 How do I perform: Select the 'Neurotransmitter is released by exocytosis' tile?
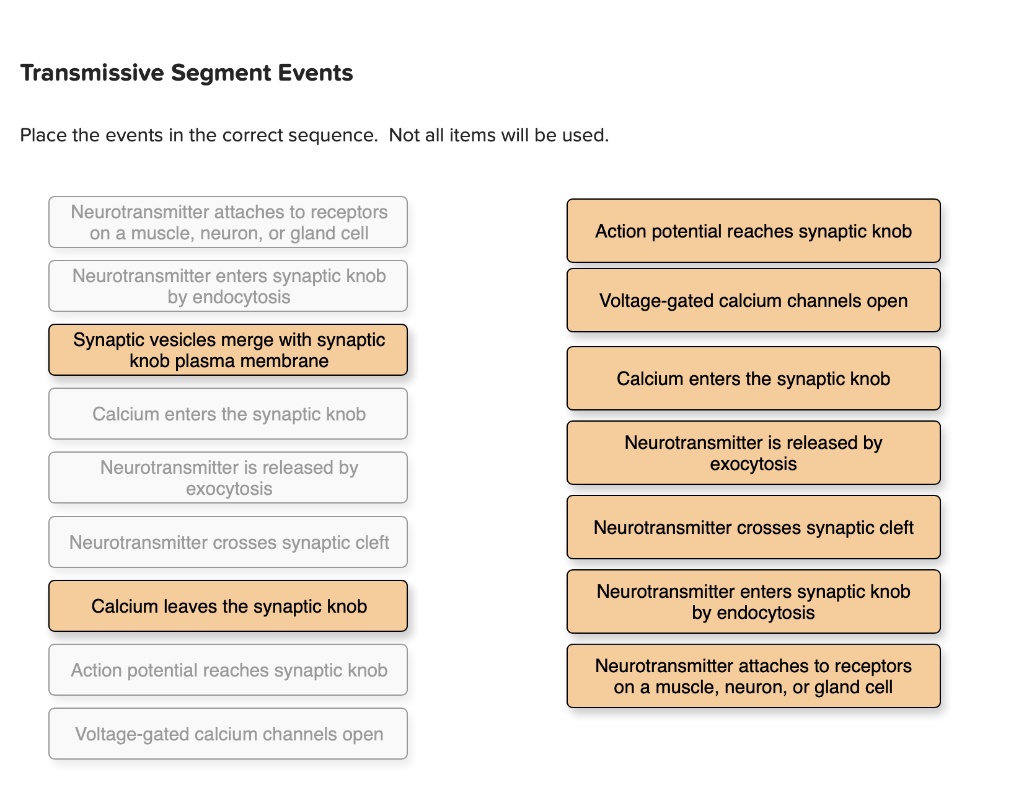pos(753,452)
